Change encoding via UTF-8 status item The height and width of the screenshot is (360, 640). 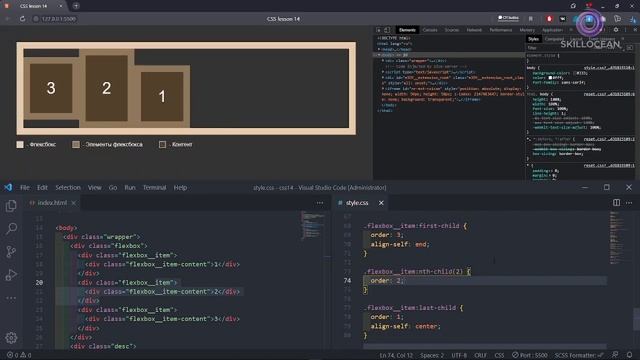click(459, 355)
